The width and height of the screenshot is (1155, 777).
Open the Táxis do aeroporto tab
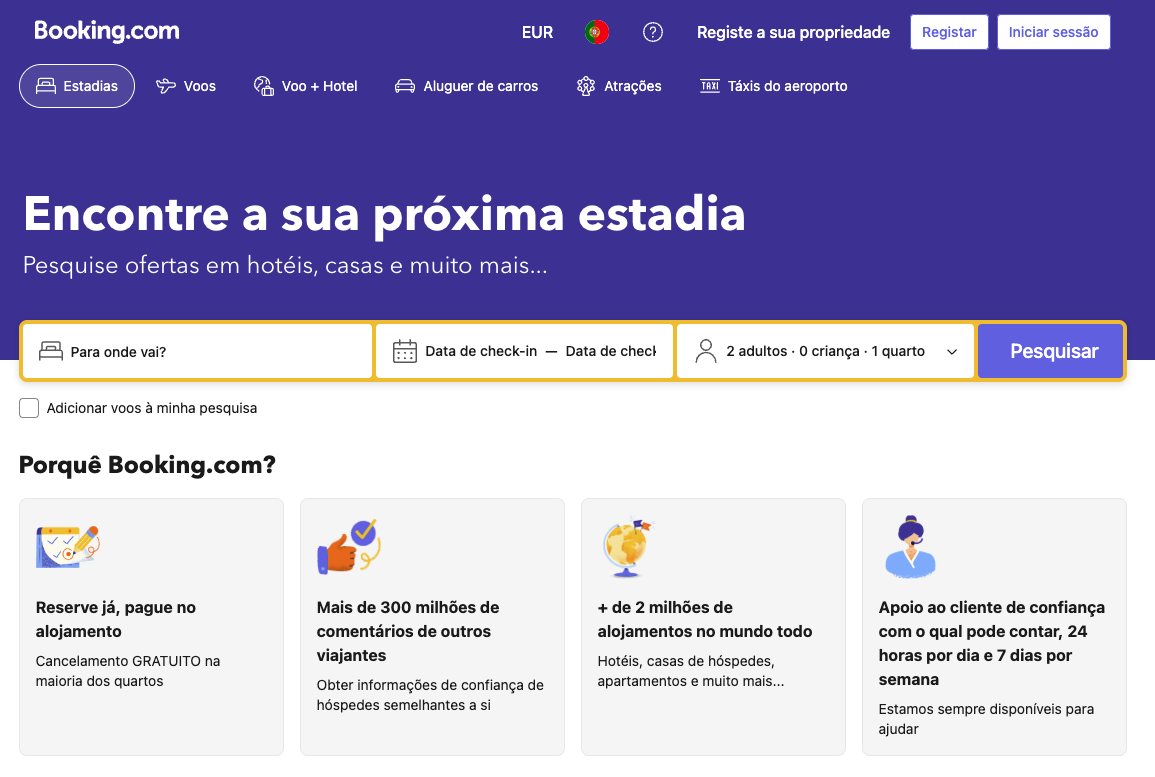point(774,86)
